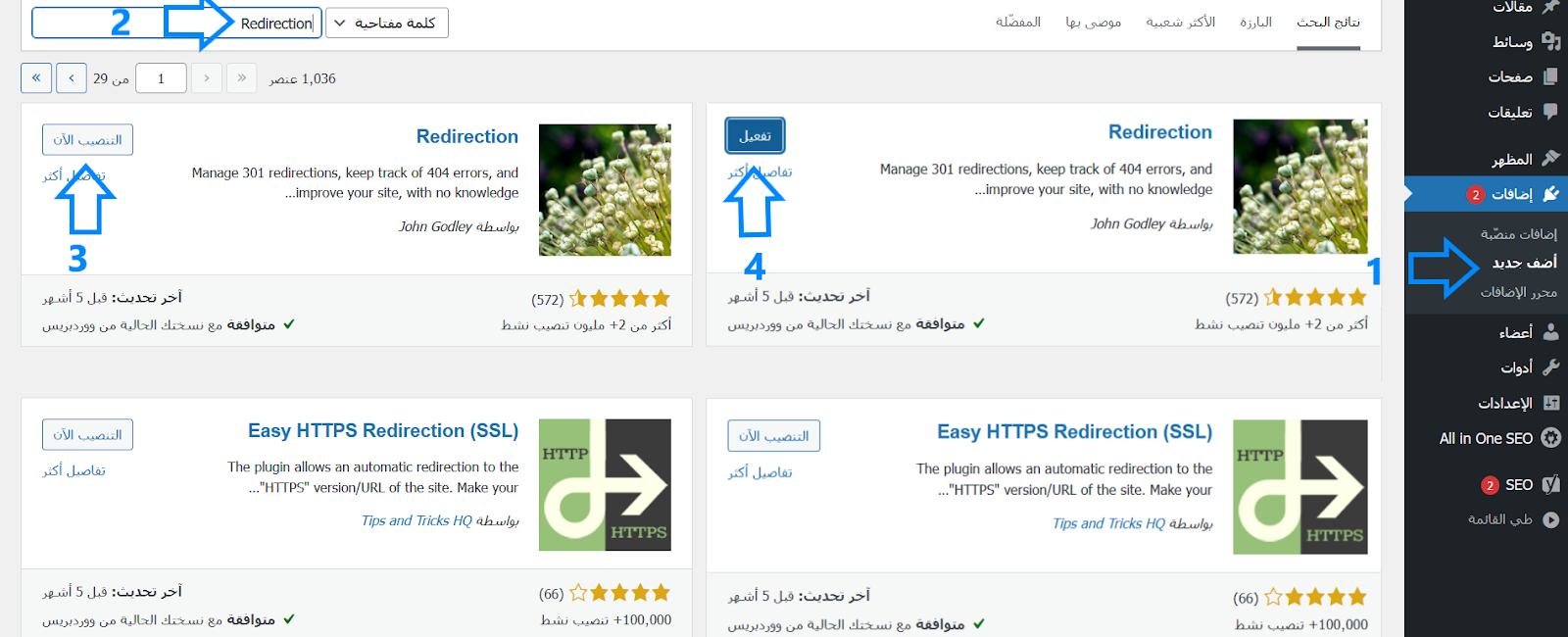Open the Redirection title beside the تفعيل button
This screenshot has height=637, width=1568.
[x=1160, y=132]
